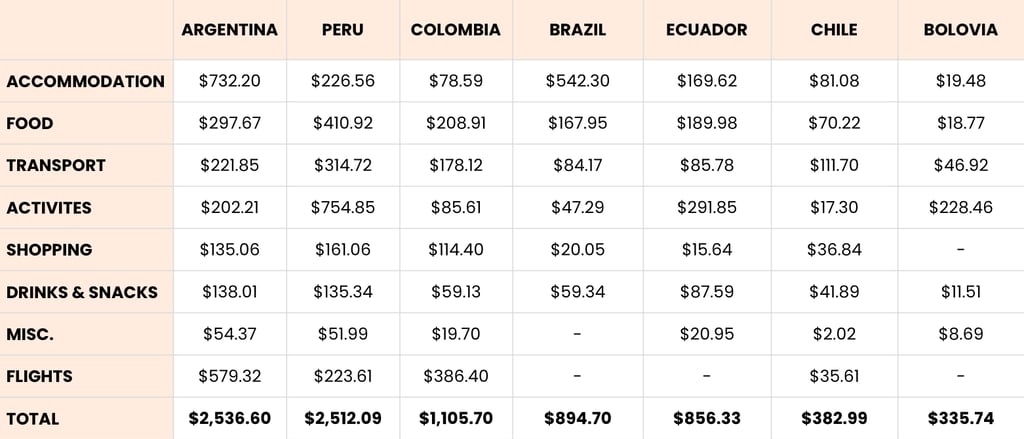Viewport: 1024px width, 439px height.
Task: Click Bolovia activities cell $228.46
Action: (x=961, y=208)
